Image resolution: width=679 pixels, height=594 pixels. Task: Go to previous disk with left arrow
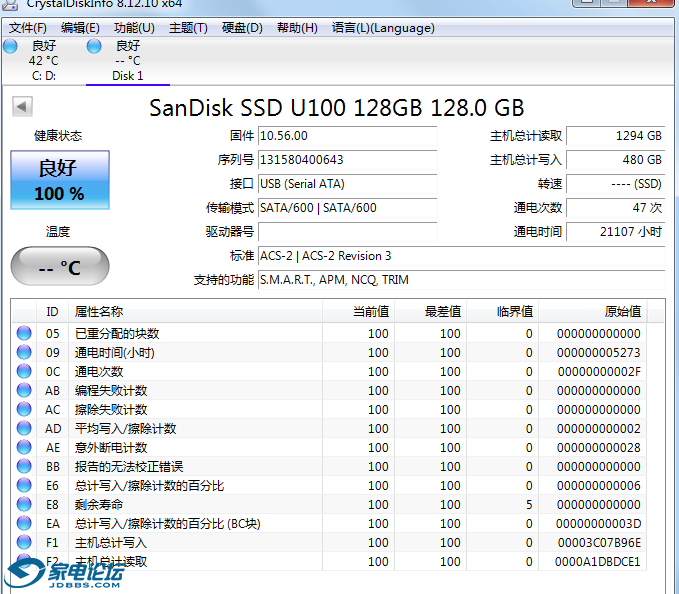(22, 107)
